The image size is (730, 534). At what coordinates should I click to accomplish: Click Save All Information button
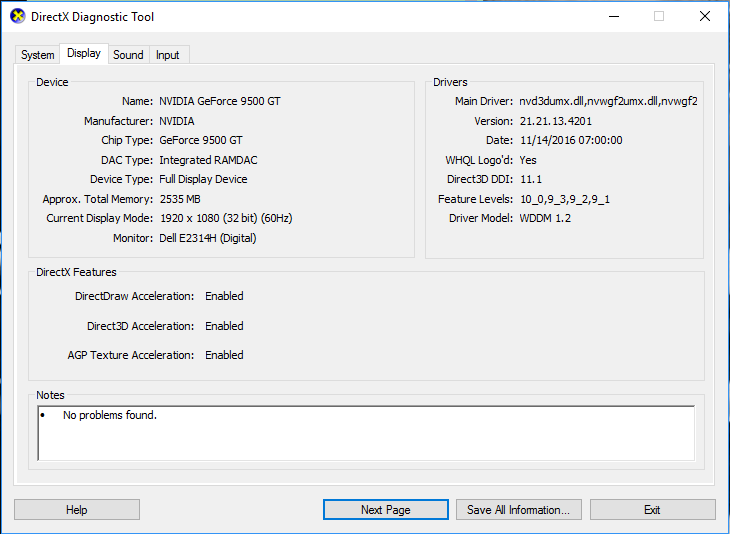[x=519, y=510]
